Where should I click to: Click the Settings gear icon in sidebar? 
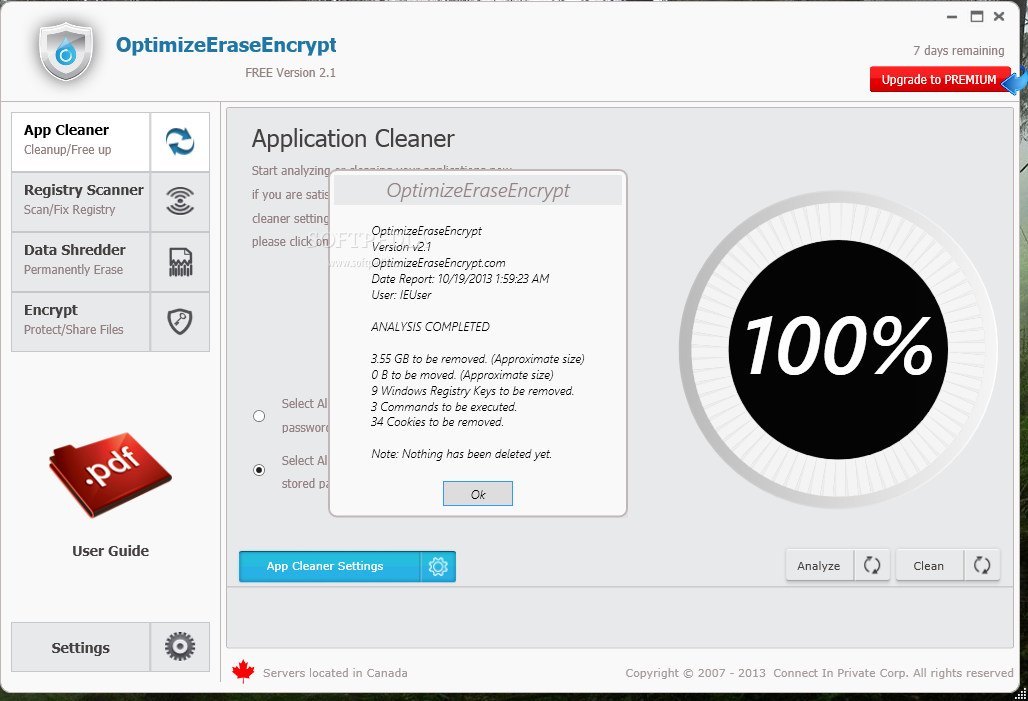[x=180, y=647]
